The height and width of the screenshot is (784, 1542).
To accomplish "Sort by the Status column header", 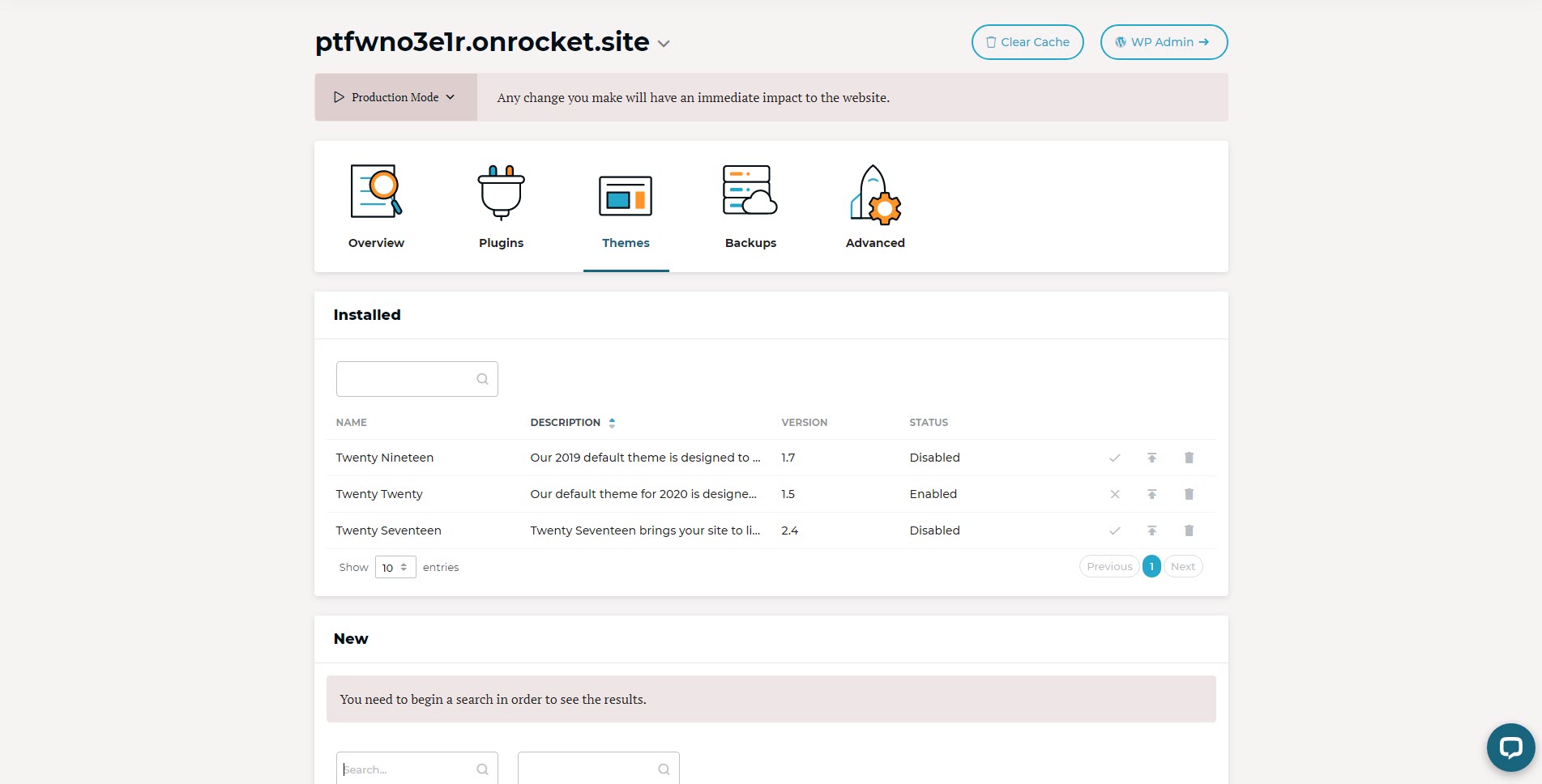I will 929,423.
